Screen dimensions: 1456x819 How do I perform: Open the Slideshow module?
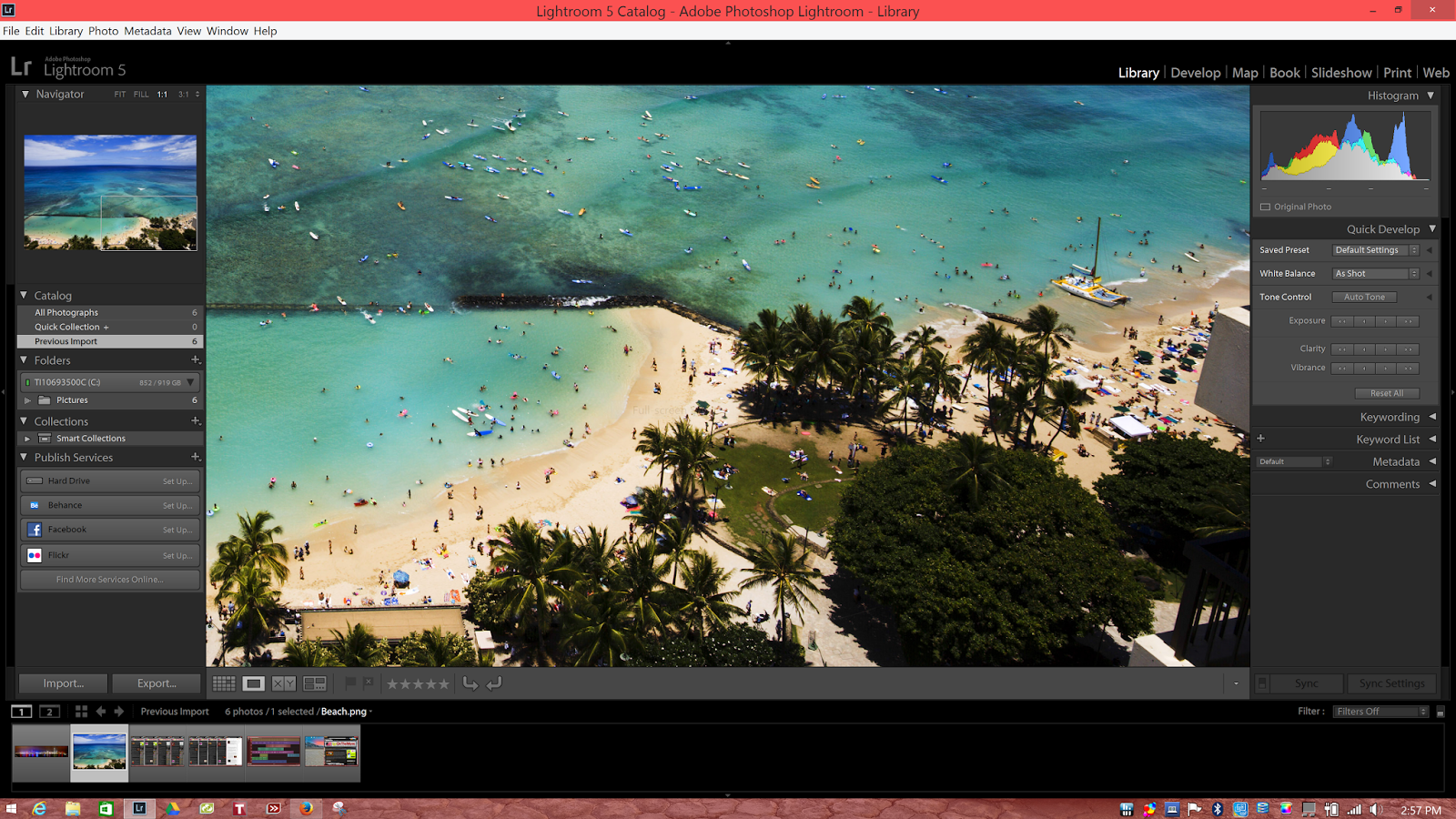pyautogui.click(x=1341, y=73)
